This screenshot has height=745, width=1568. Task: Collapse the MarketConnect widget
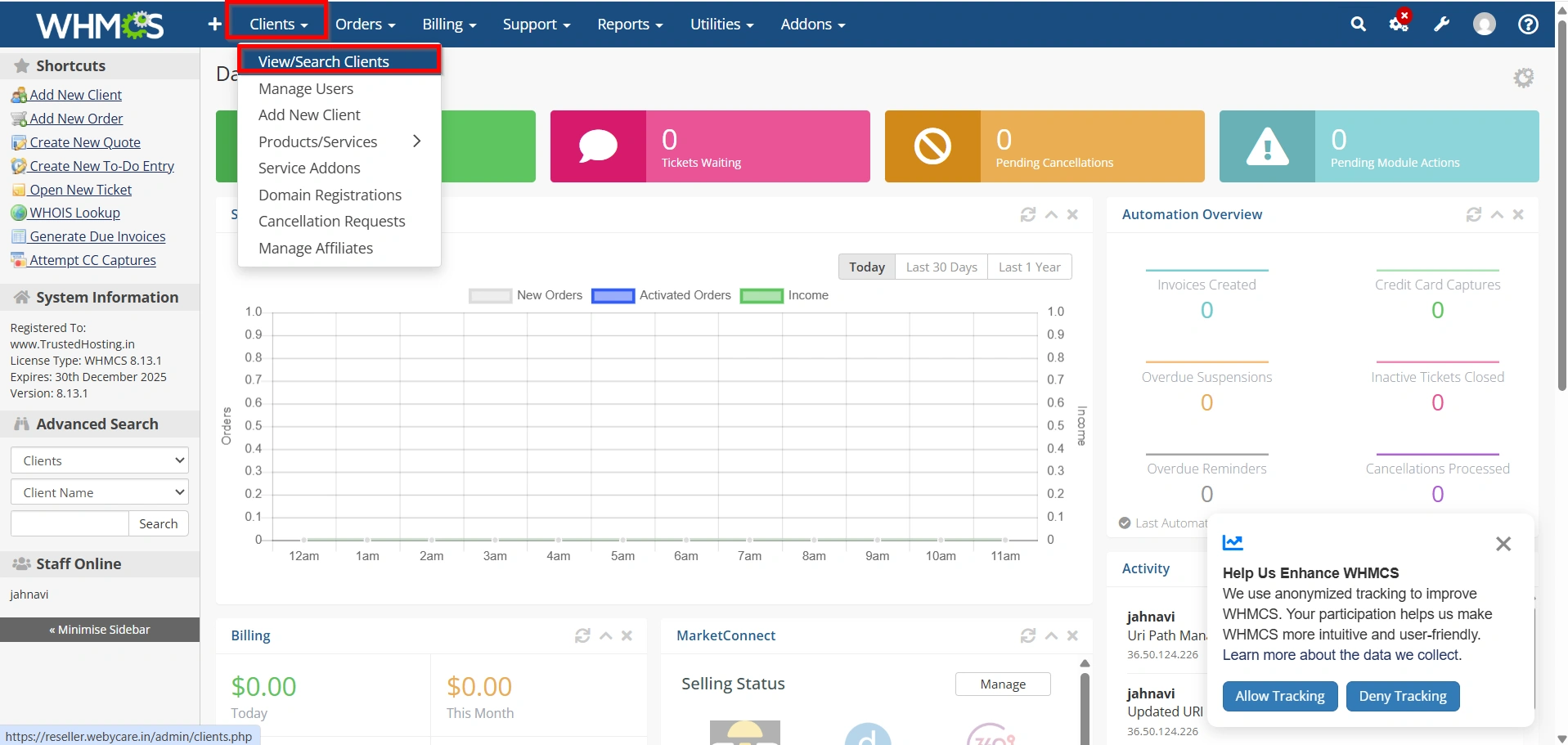click(1051, 635)
